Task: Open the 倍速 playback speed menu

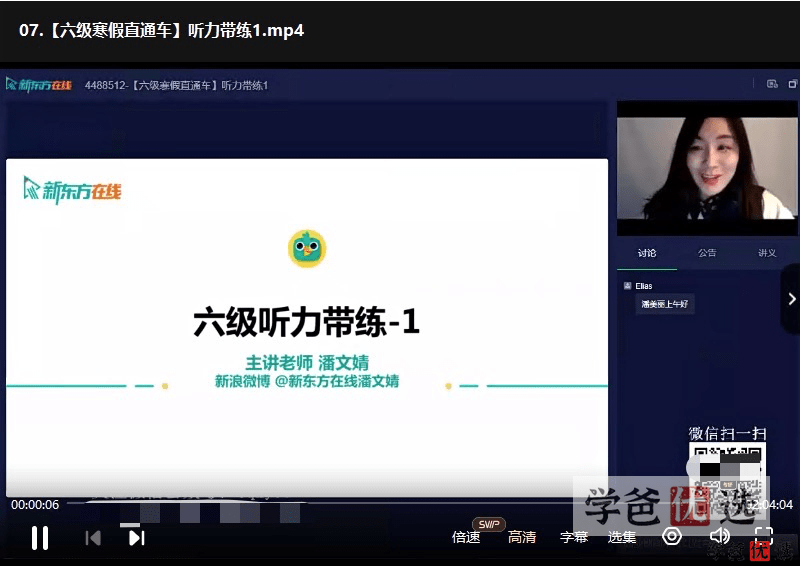Action: [x=466, y=537]
